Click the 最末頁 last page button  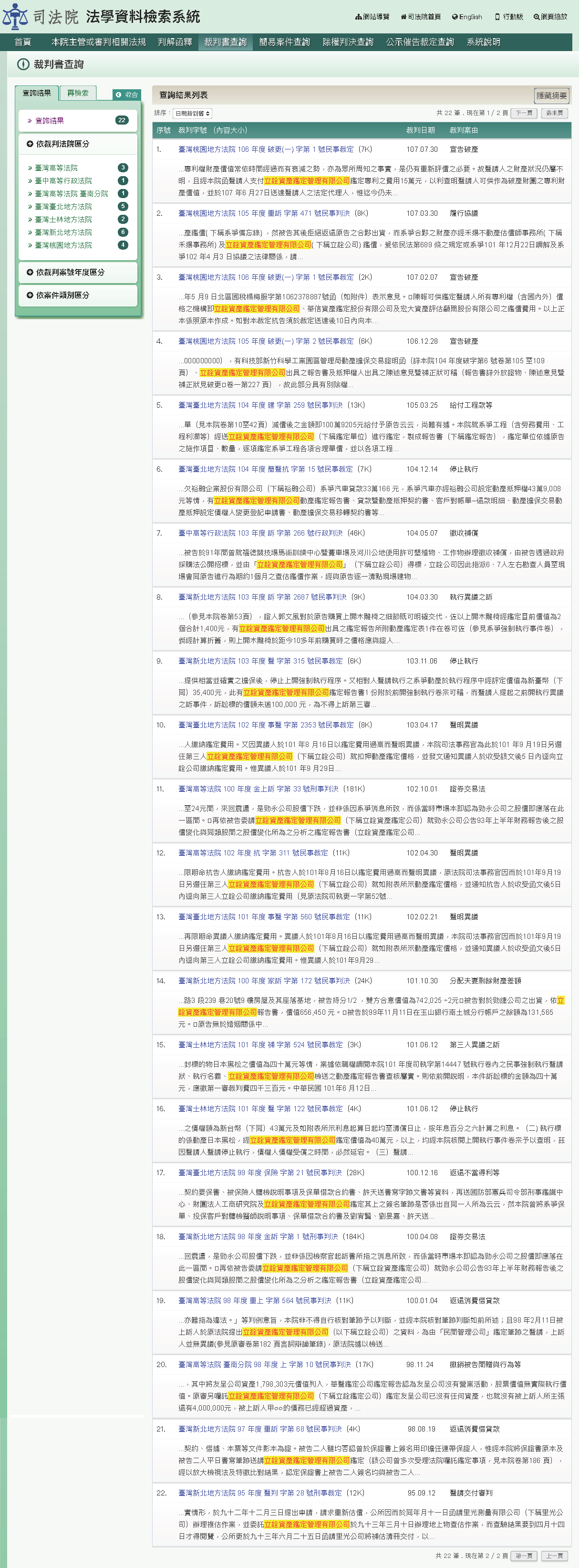click(554, 113)
